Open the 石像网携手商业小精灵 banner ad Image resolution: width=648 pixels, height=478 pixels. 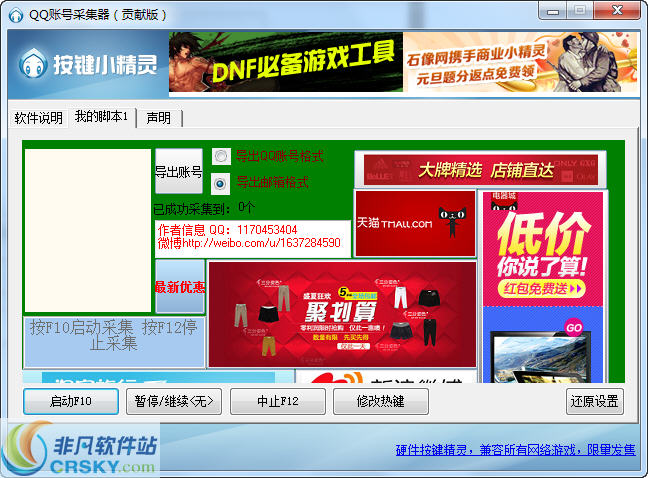tap(520, 62)
